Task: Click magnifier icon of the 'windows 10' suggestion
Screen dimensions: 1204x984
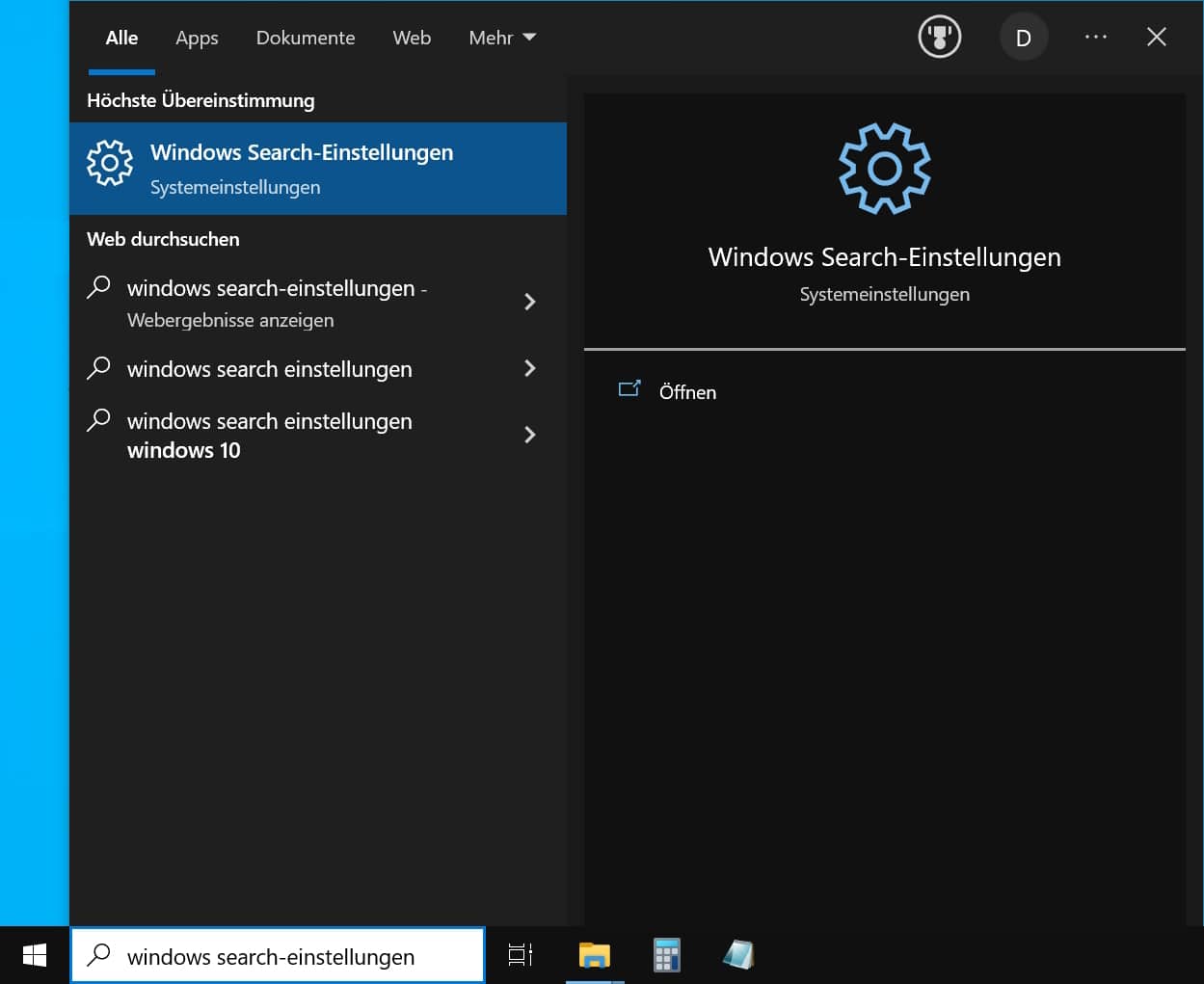Action: [98, 420]
